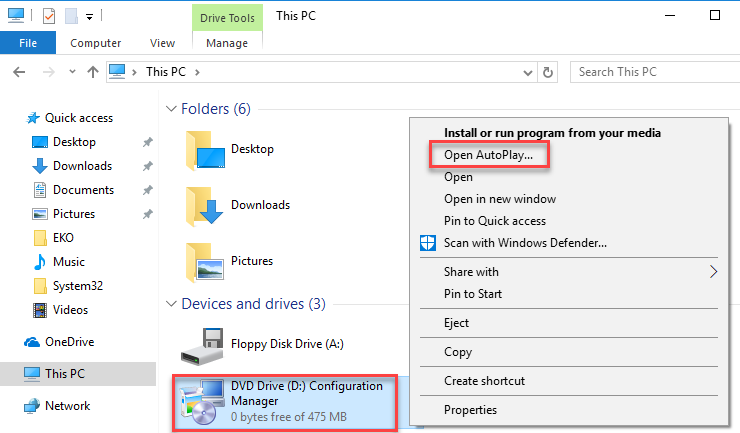Viewport: 740px width, 433px height.
Task: Click the Quick access star icon
Action: pyautogui.click(x=33, y=118)
